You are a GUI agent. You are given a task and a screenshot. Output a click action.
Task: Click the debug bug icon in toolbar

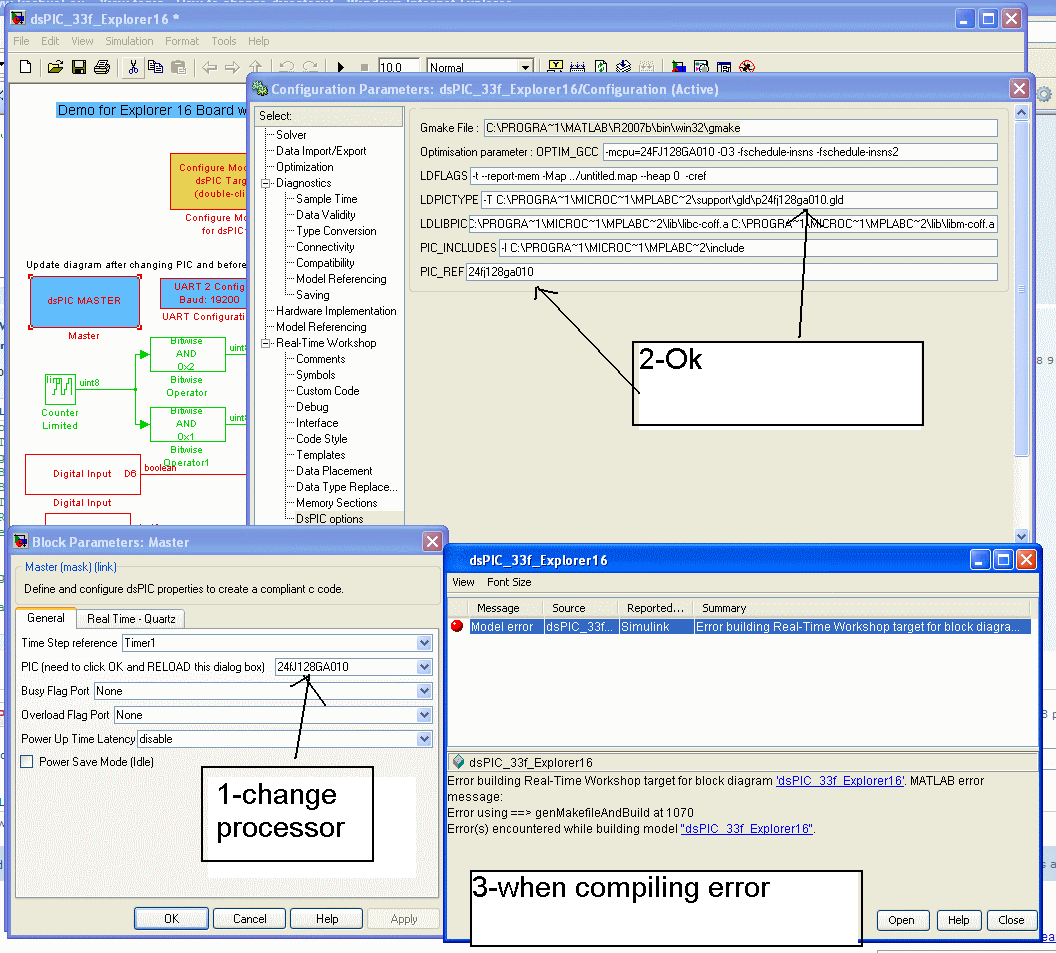click(747, 67)
